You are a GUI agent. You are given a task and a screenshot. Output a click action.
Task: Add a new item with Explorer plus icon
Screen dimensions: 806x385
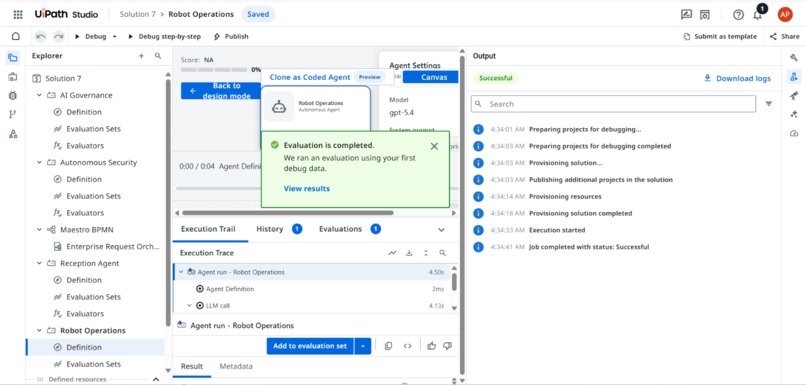point(141,56)
